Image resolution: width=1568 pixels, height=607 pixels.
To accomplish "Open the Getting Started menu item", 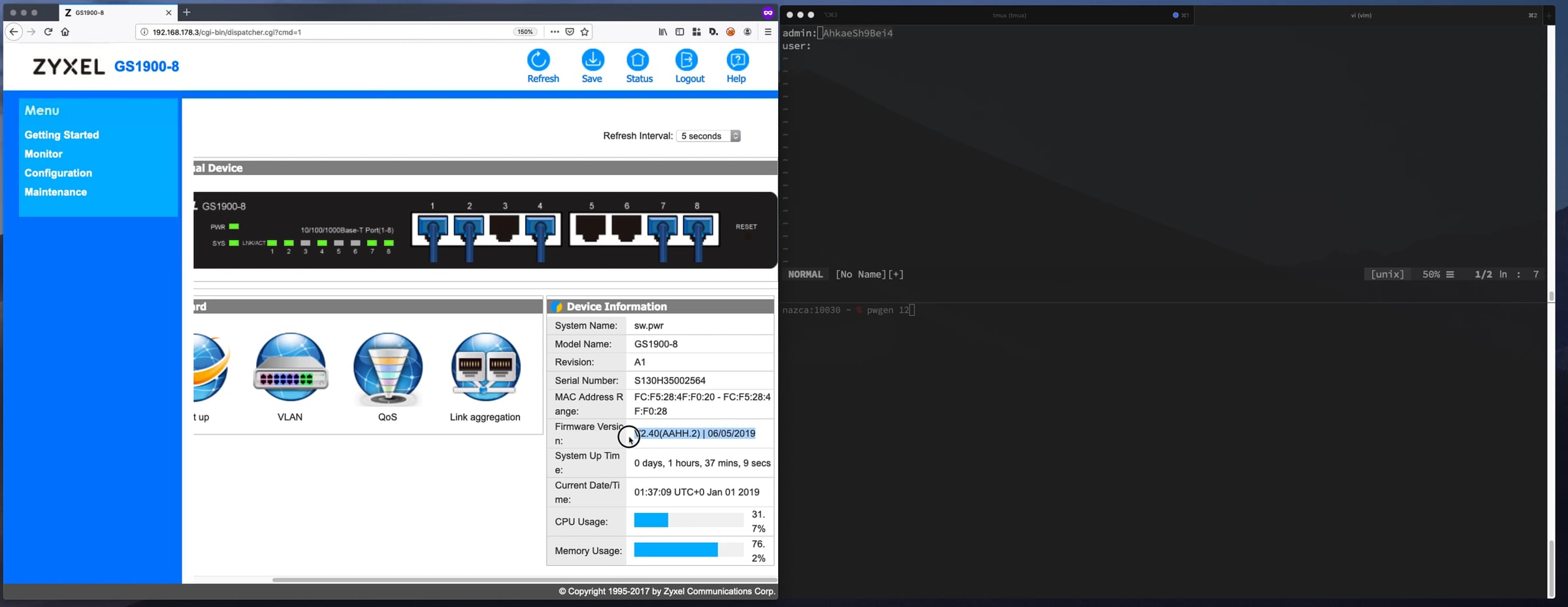I will click(x=62, y=135).
